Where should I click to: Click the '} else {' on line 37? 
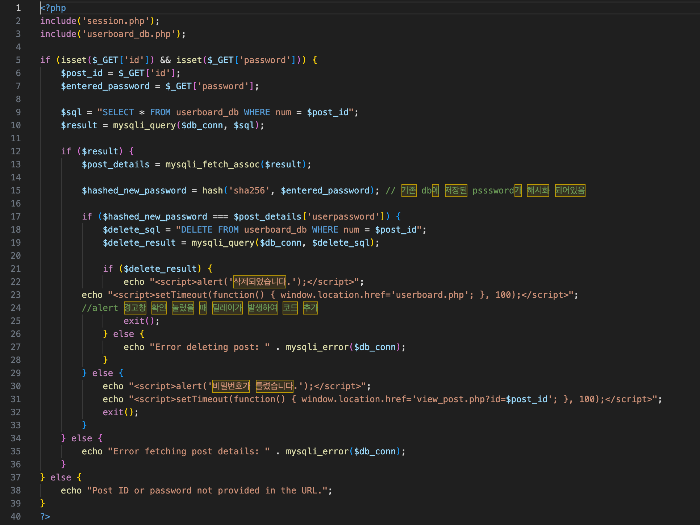pyautogui.click(x=61, y=478)
